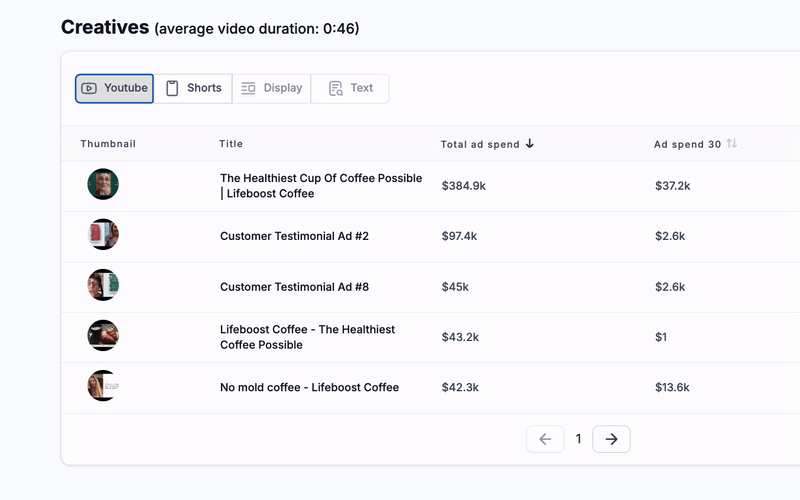Click the Total ad spend header label
The width and height of the screenshot is (800, 500).
pyautogui.click(x=480, y=144)
